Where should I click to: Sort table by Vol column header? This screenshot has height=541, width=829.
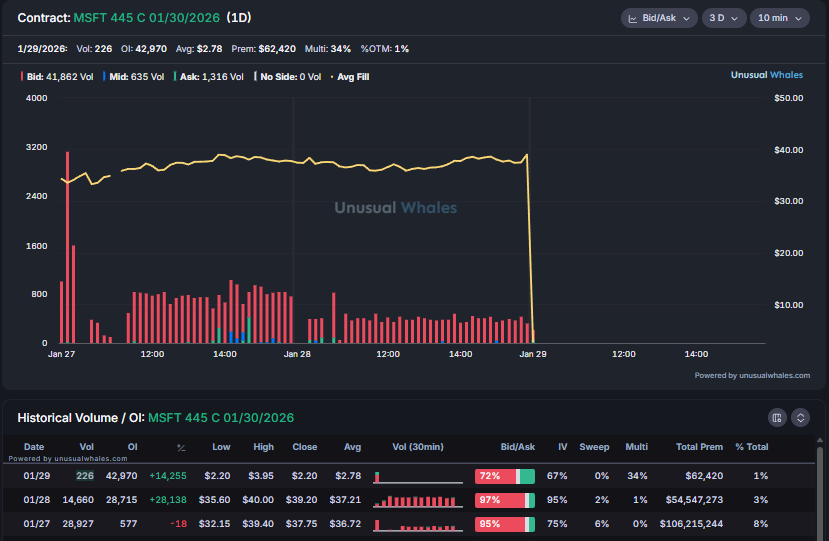tap(86, 447)
